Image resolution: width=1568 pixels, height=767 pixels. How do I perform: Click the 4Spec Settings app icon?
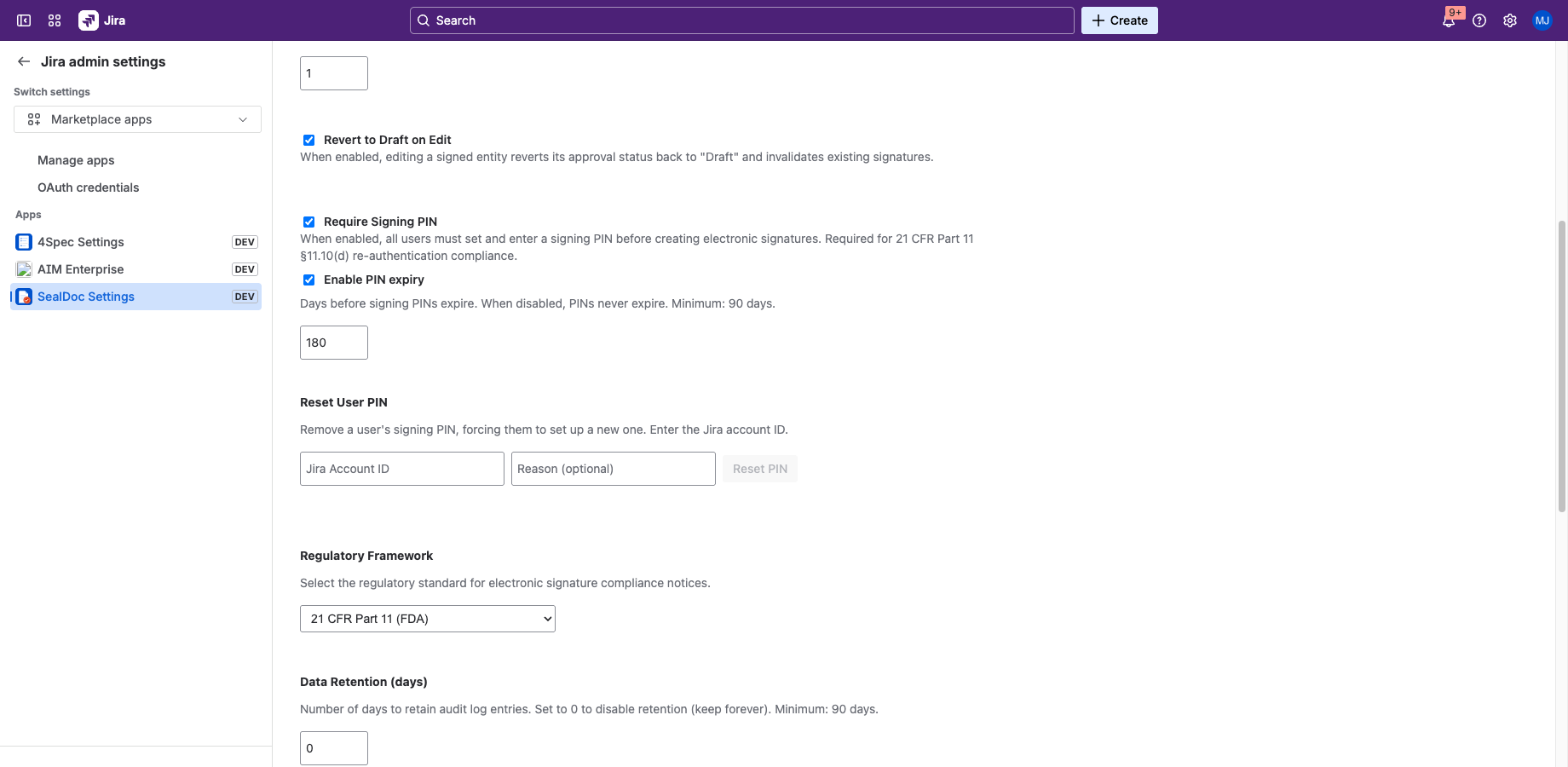[23, 242]
